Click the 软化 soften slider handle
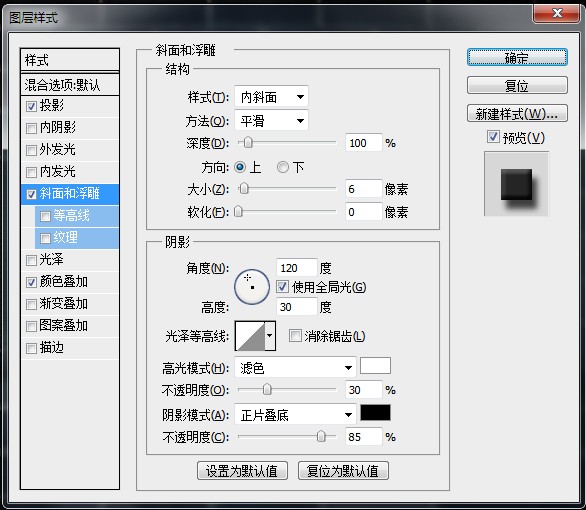586x510 pixels. pos(238,211)
